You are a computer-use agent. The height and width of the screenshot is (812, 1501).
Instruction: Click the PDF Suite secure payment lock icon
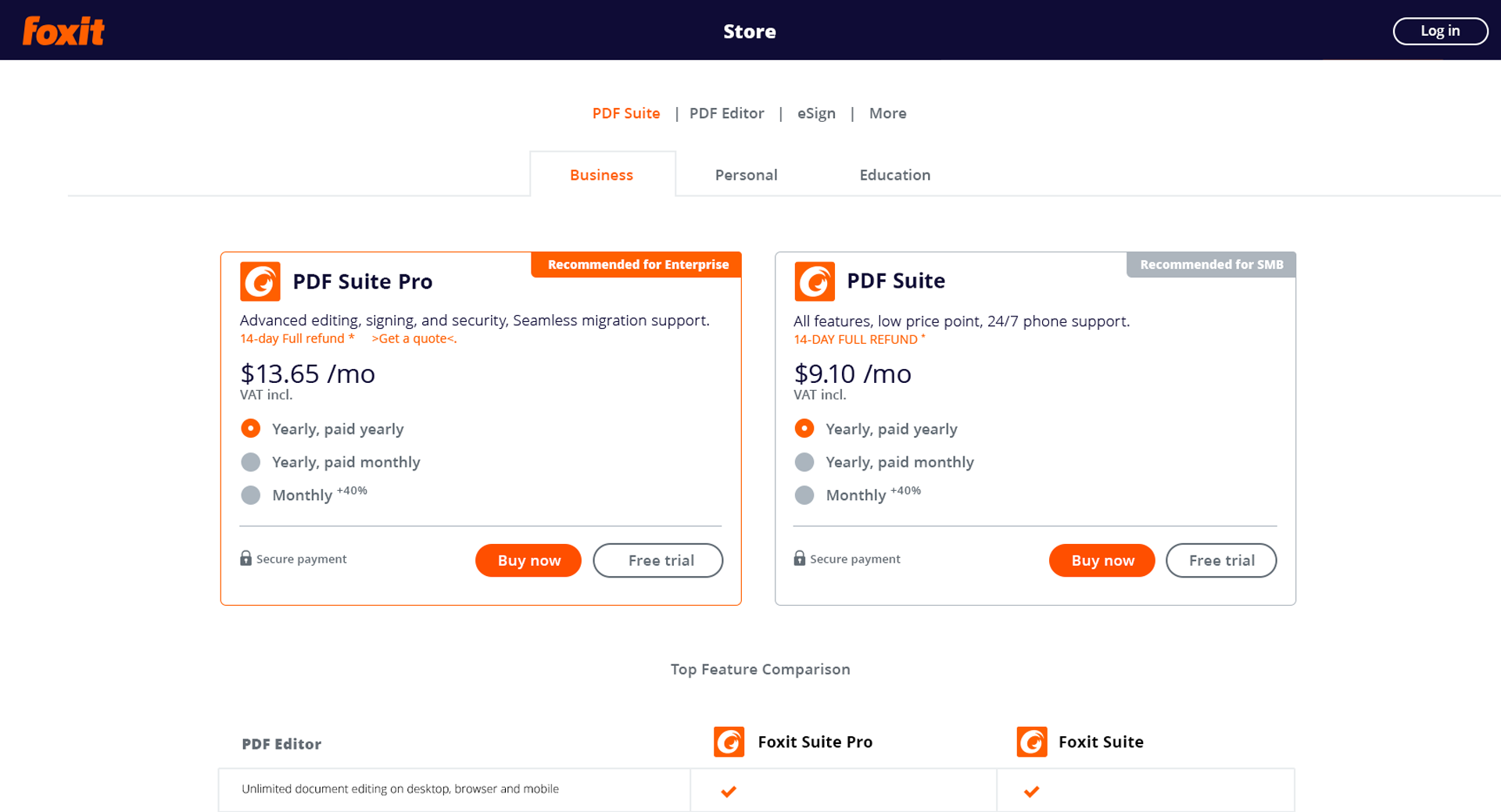click(799, 558)
